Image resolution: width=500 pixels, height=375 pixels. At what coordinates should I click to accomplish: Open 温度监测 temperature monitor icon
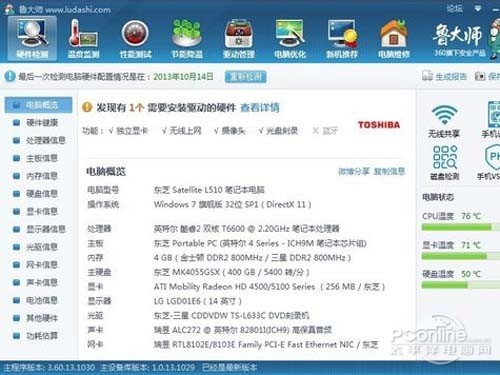(83, 38)
